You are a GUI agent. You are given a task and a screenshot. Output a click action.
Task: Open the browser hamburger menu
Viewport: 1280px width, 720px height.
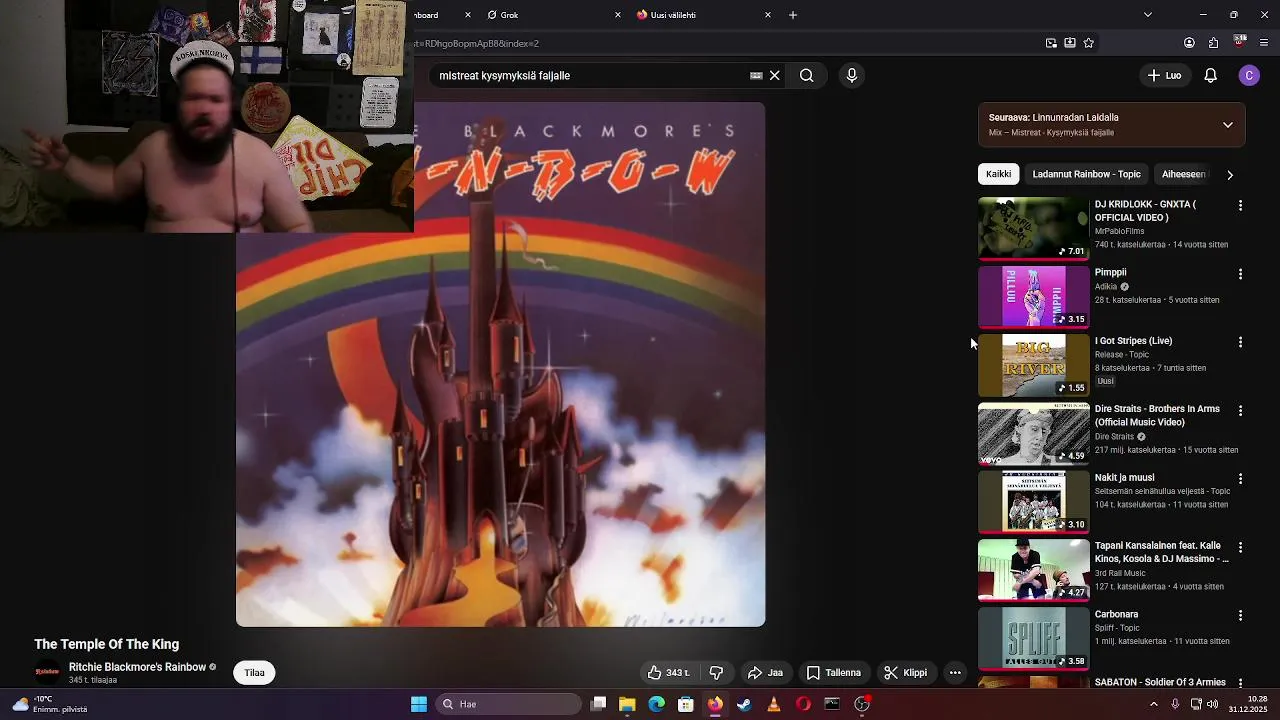coord(1264,43)
